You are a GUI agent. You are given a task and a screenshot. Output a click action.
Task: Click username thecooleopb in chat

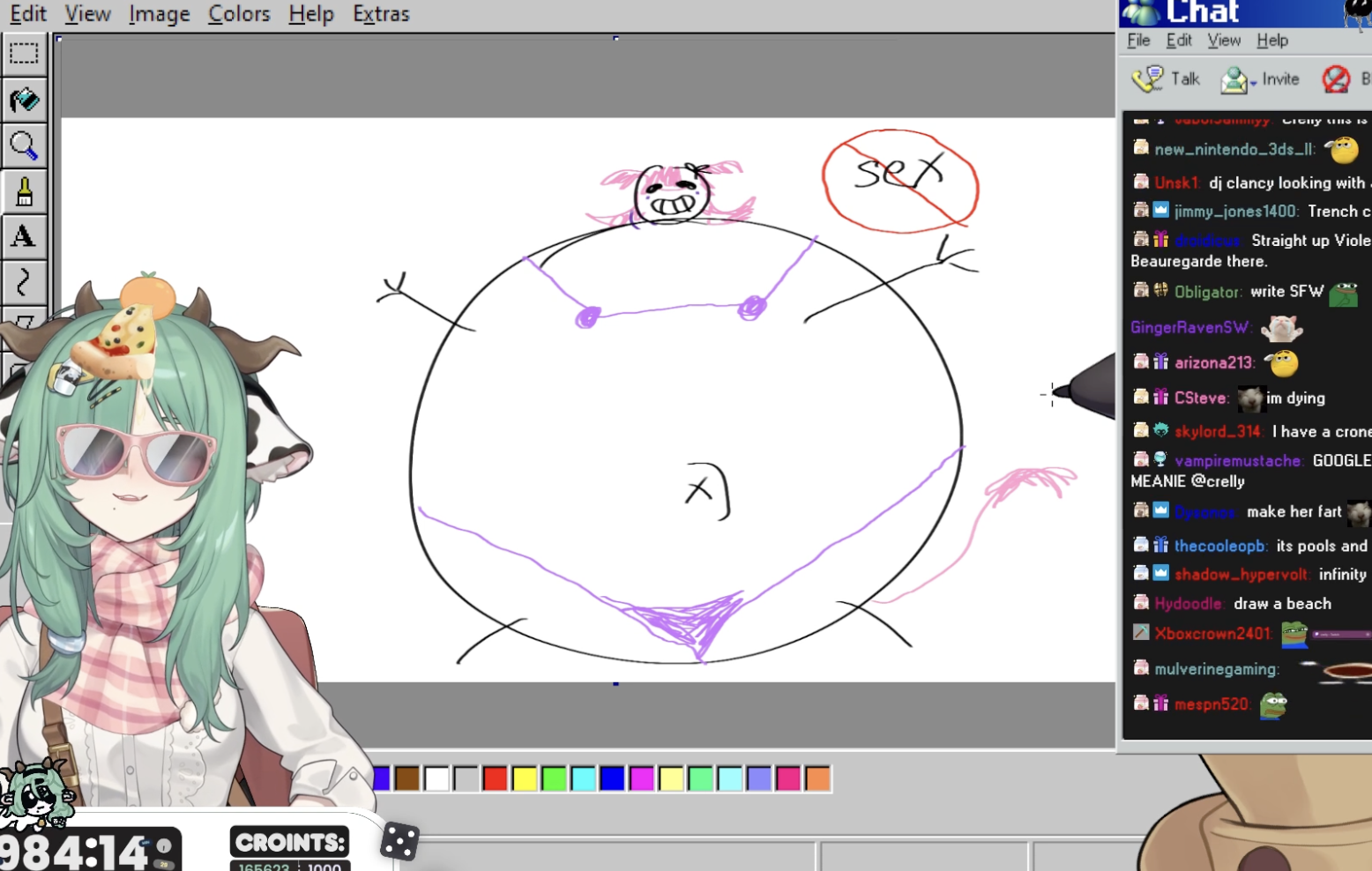pyautogui.click(x=1219, y=547)
